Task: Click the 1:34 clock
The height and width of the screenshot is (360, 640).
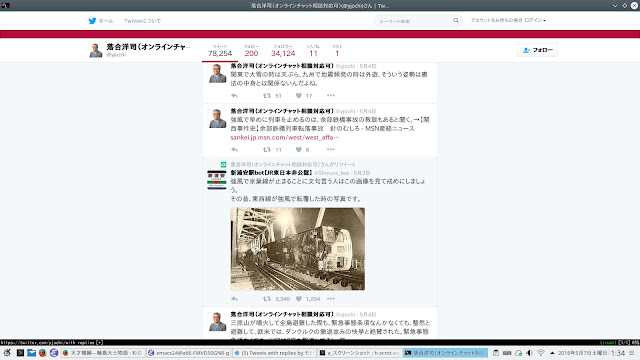Action: 618,353
